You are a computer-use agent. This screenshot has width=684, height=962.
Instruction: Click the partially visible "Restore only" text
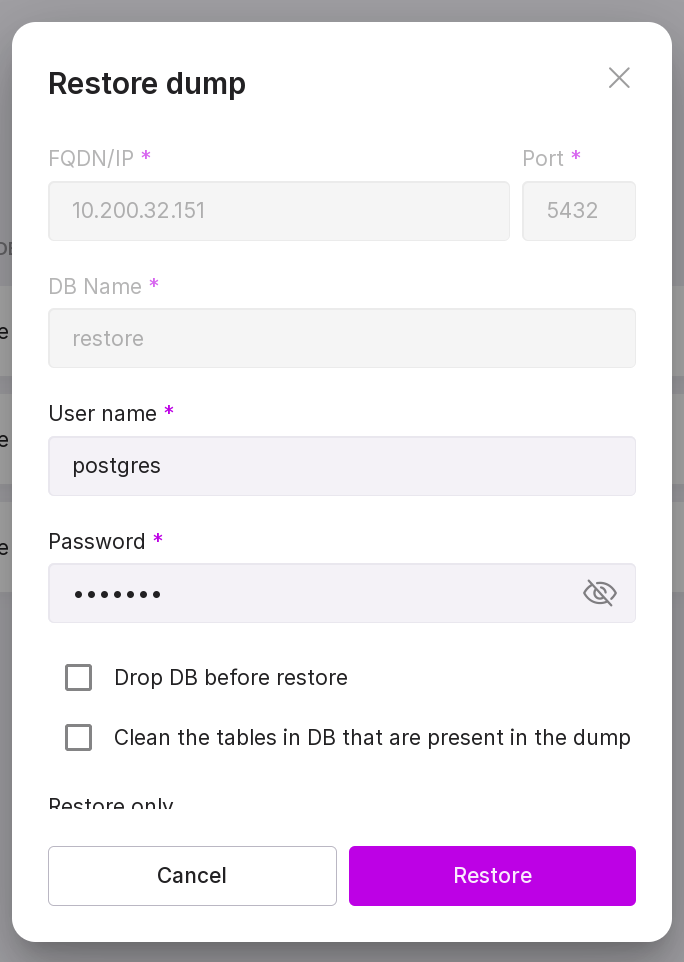pyautogui.click(x=111, y=806)
